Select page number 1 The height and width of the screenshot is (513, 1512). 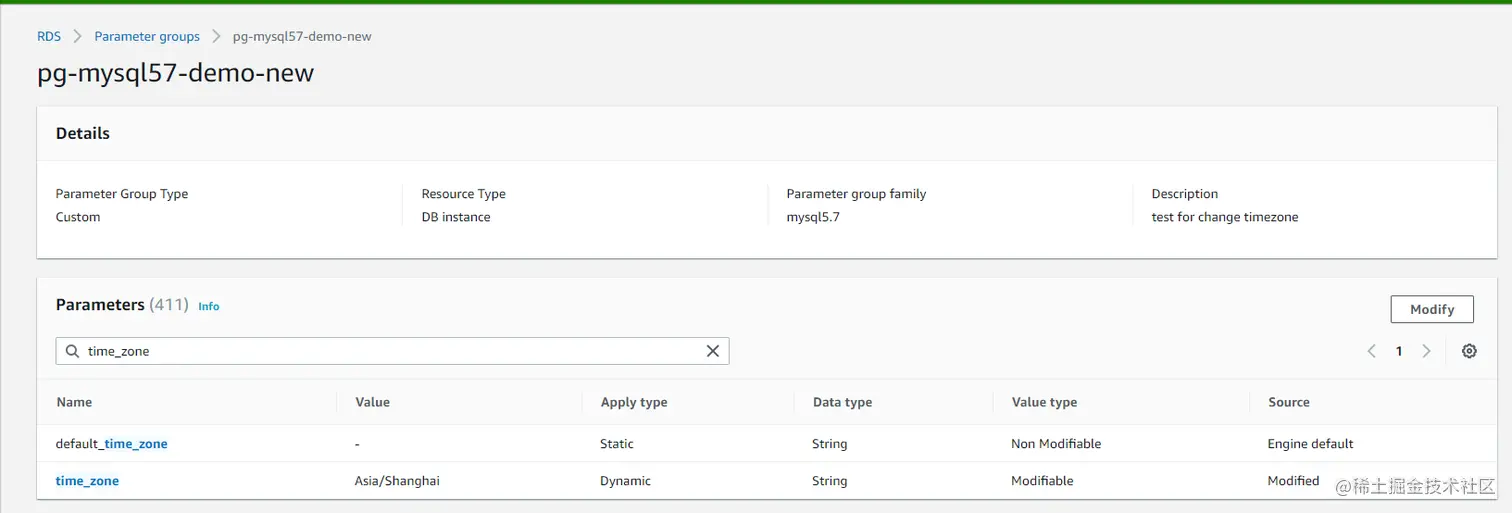1399,351
